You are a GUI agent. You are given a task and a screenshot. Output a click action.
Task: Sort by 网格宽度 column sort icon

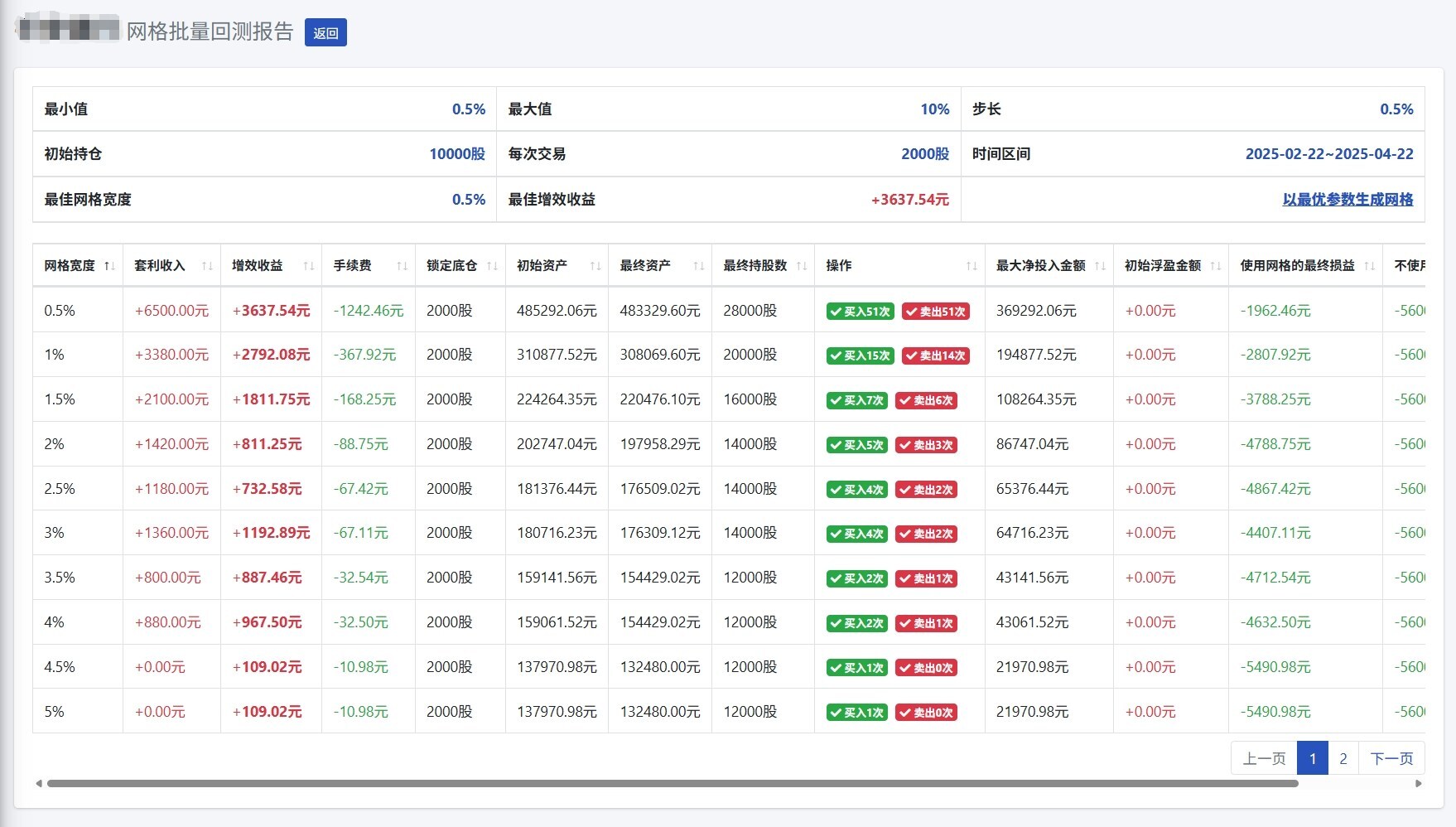pyautogui.click(x=109, y=266)
